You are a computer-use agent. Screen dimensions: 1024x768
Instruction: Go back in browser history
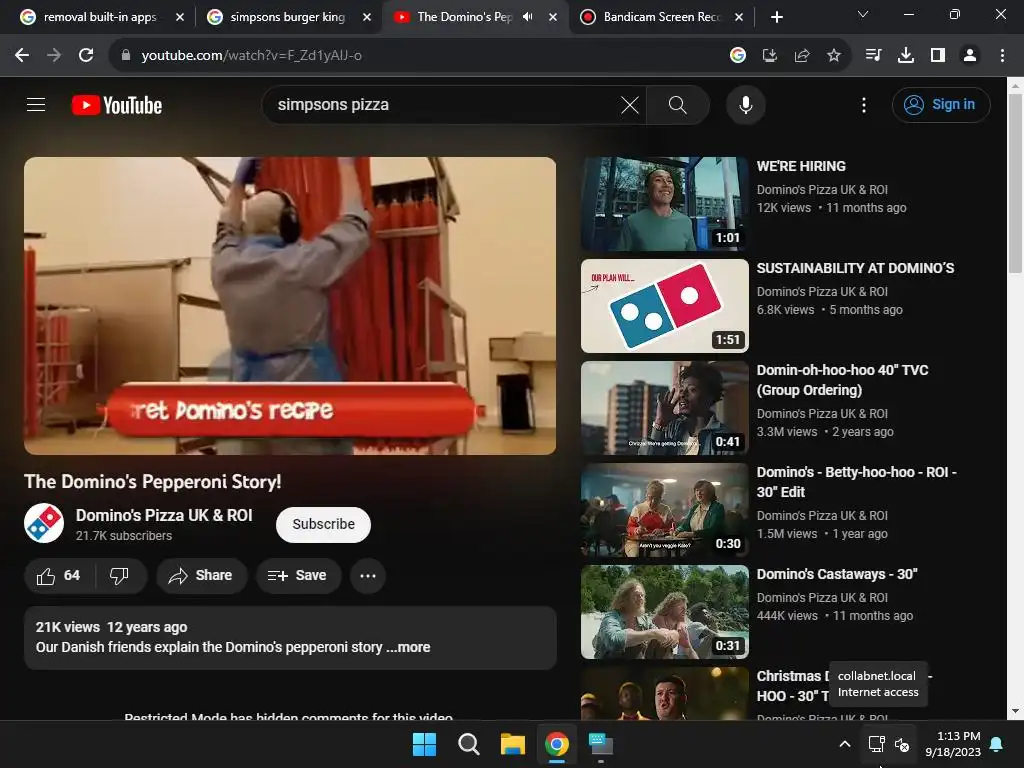[22, 56]
